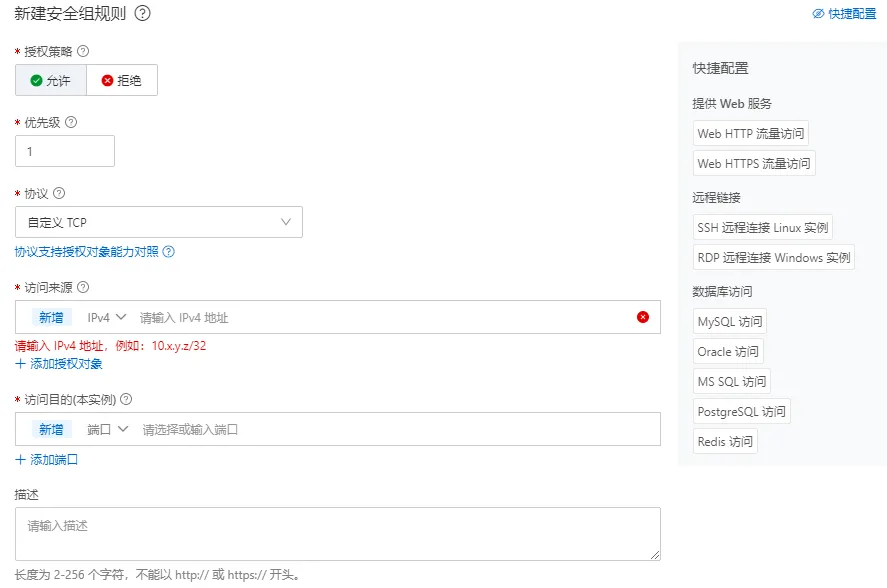
Task: Click the 优先级 help question mark icon
Action: click(70, 120)
